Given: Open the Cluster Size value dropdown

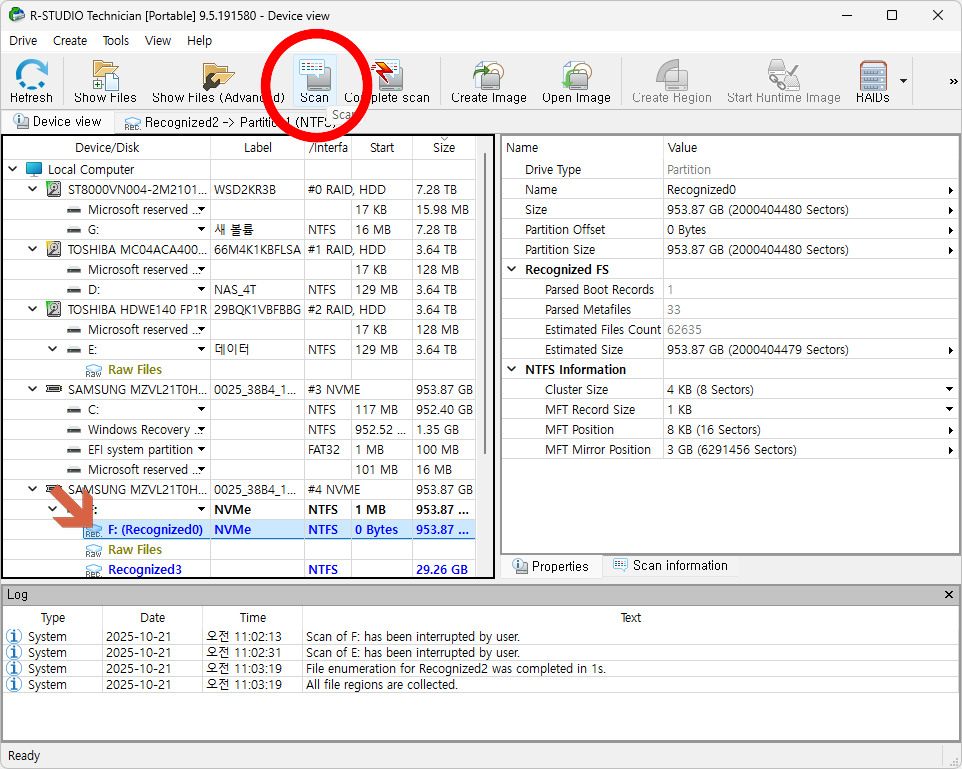Looking at the screenshot, I should coord(949,390).
